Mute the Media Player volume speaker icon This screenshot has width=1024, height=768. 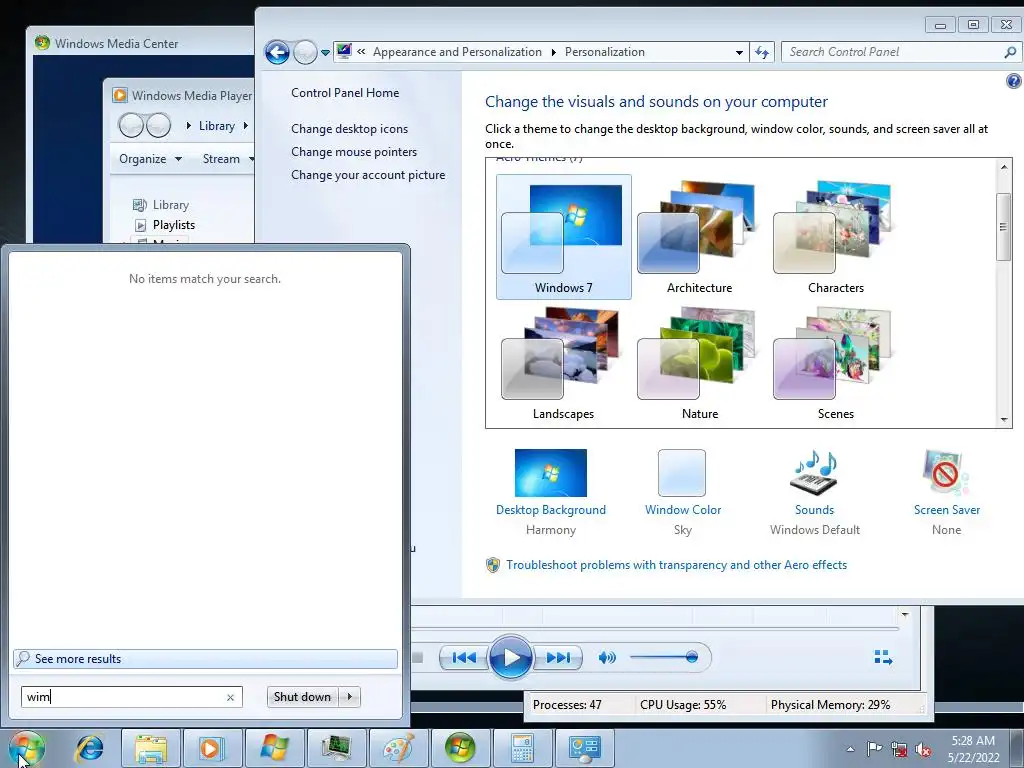pyautogui.click(x=607, y=657)
